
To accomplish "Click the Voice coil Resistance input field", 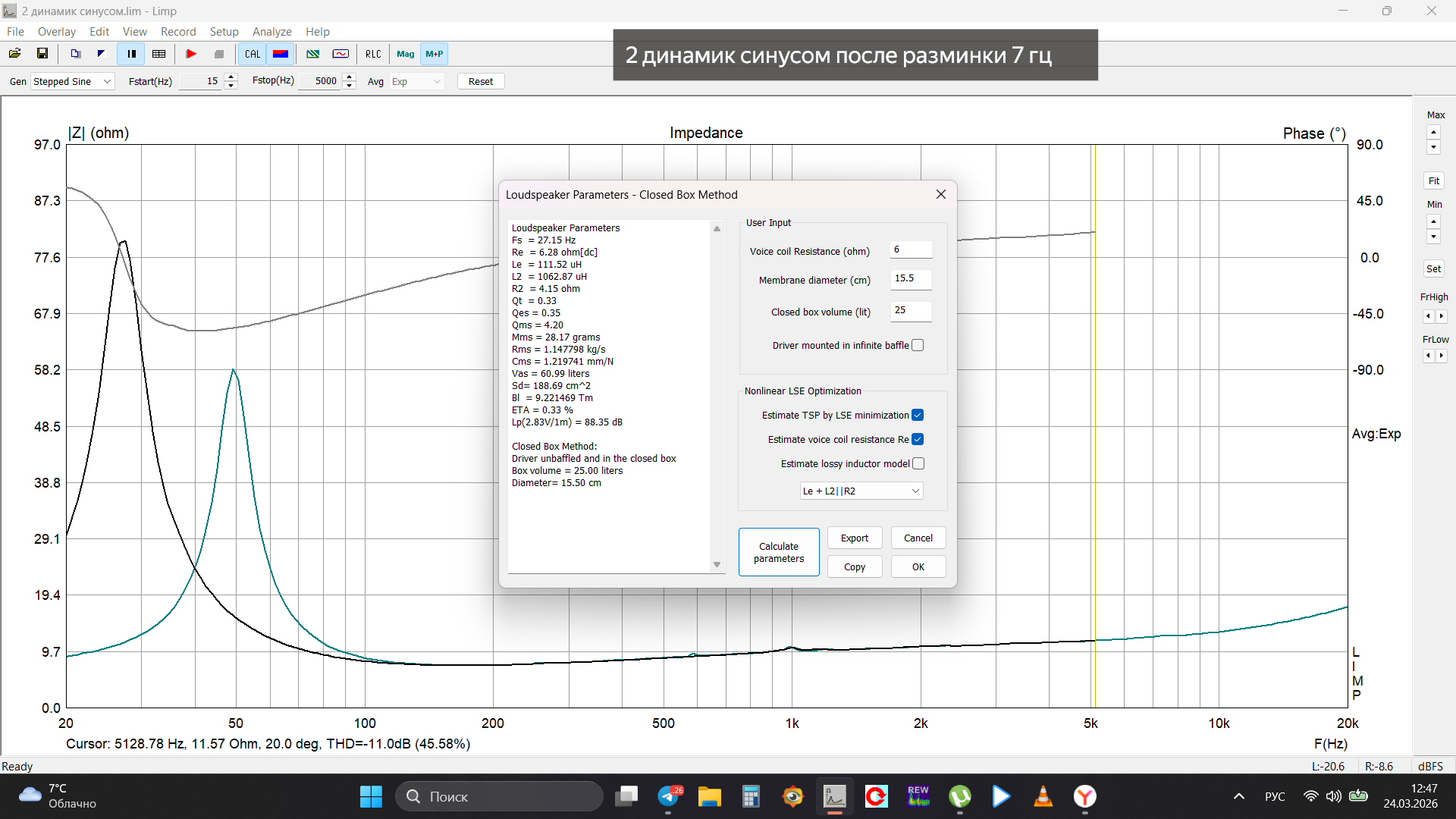I will coord(910,250).
